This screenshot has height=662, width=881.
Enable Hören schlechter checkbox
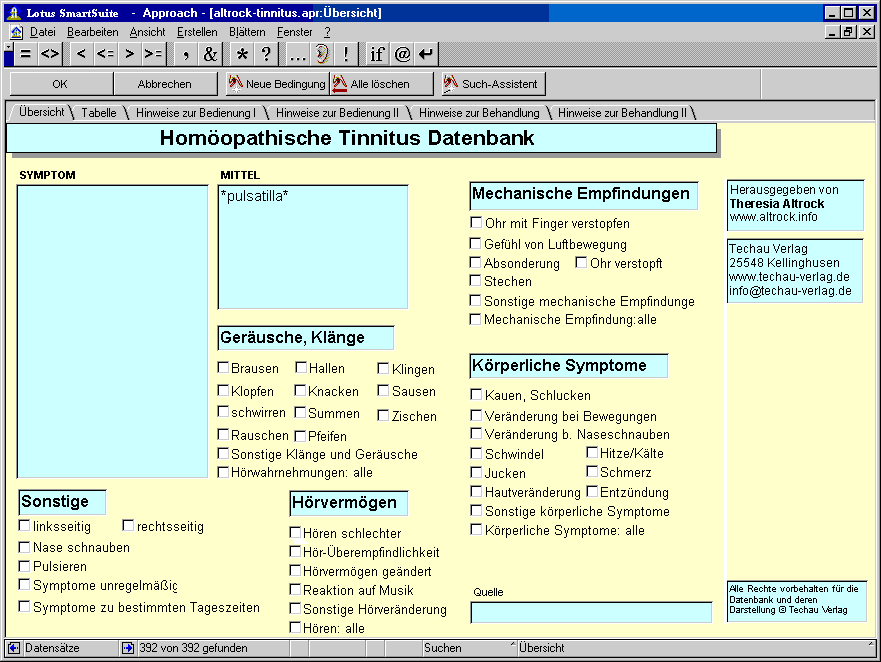click(x=295, y=532)
